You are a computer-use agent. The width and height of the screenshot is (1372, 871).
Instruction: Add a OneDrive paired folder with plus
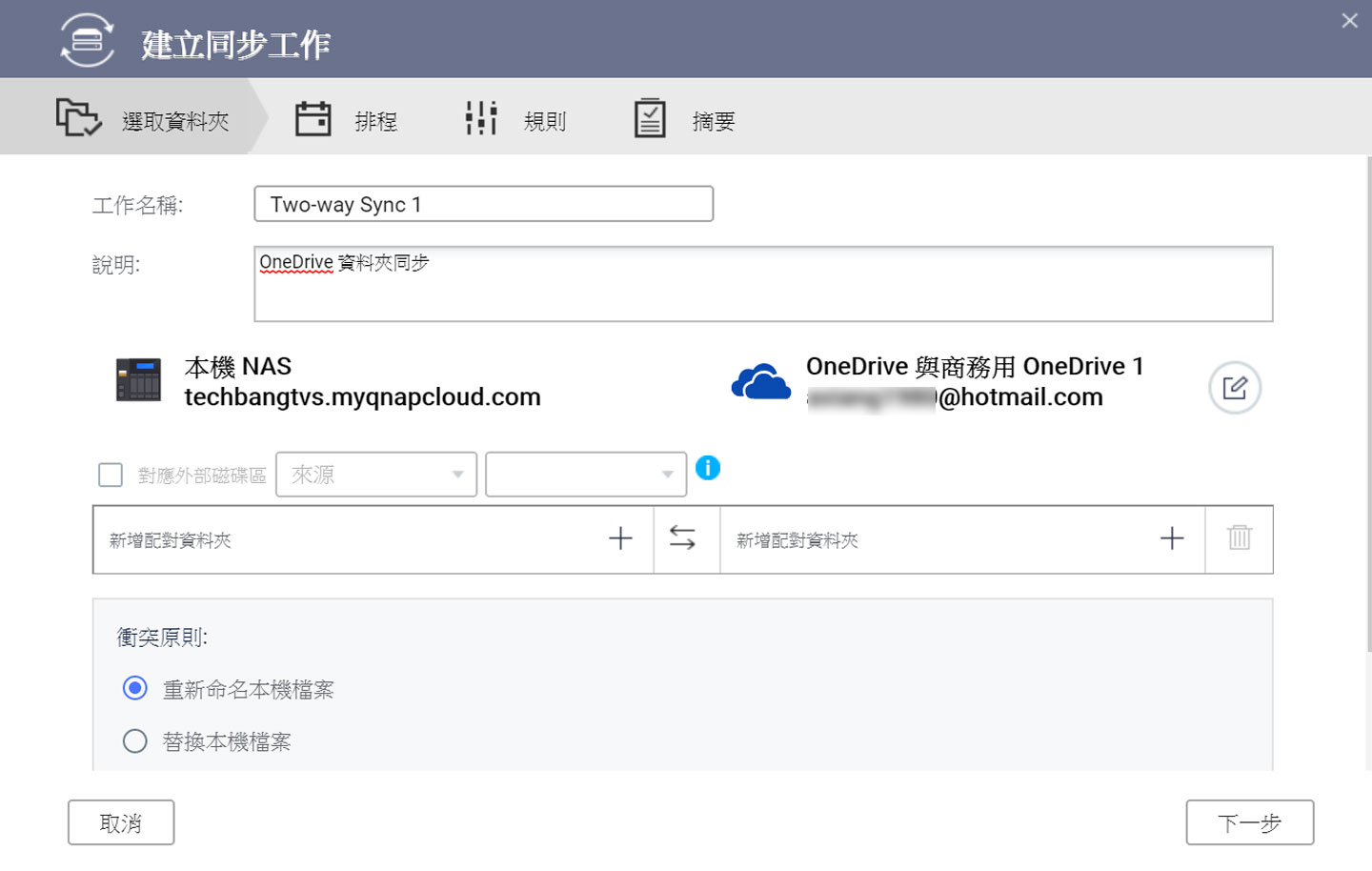[x=1172, y=538]
